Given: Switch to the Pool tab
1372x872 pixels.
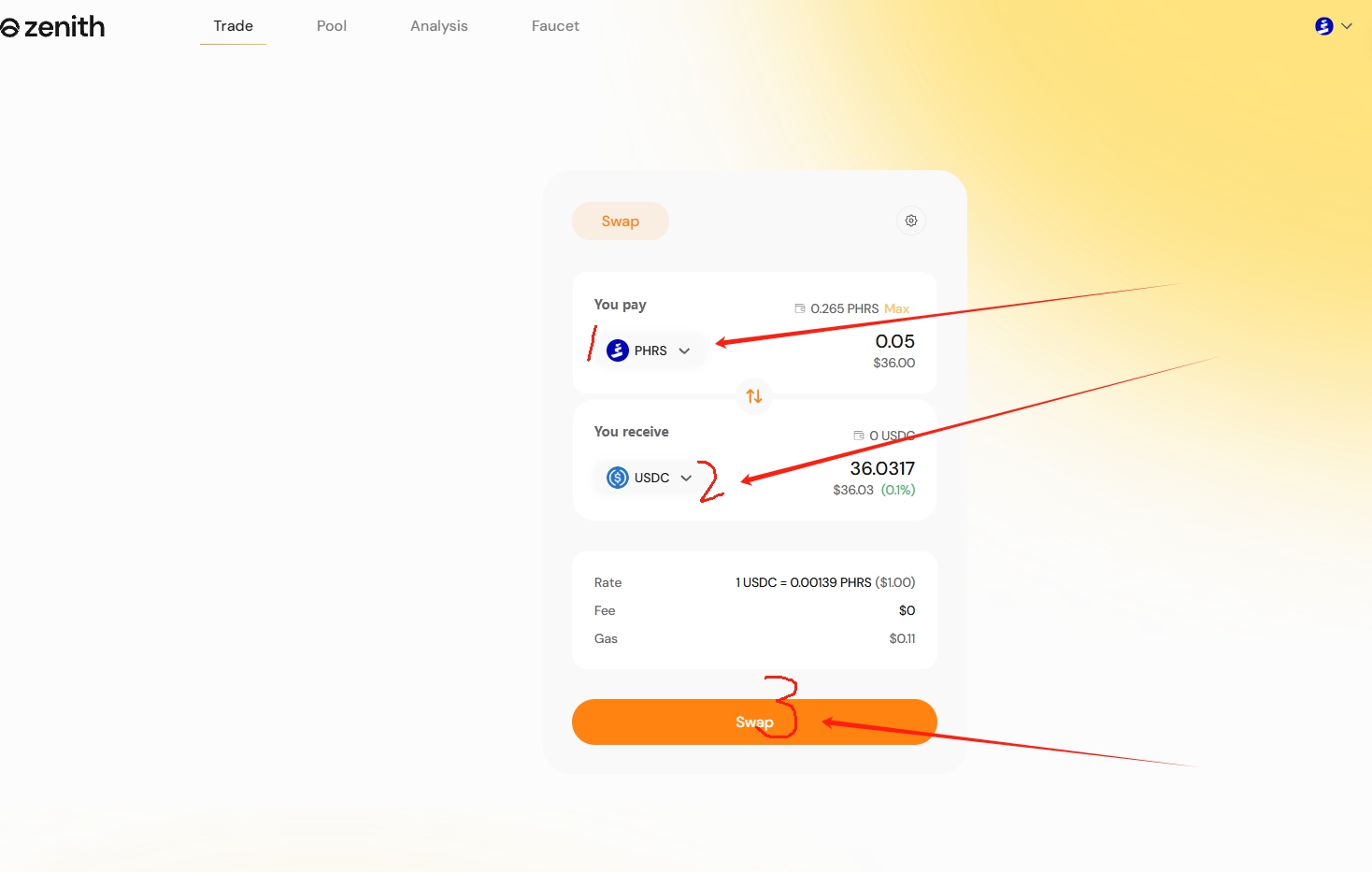Looking at the screenshot, I should click(331, 26).
